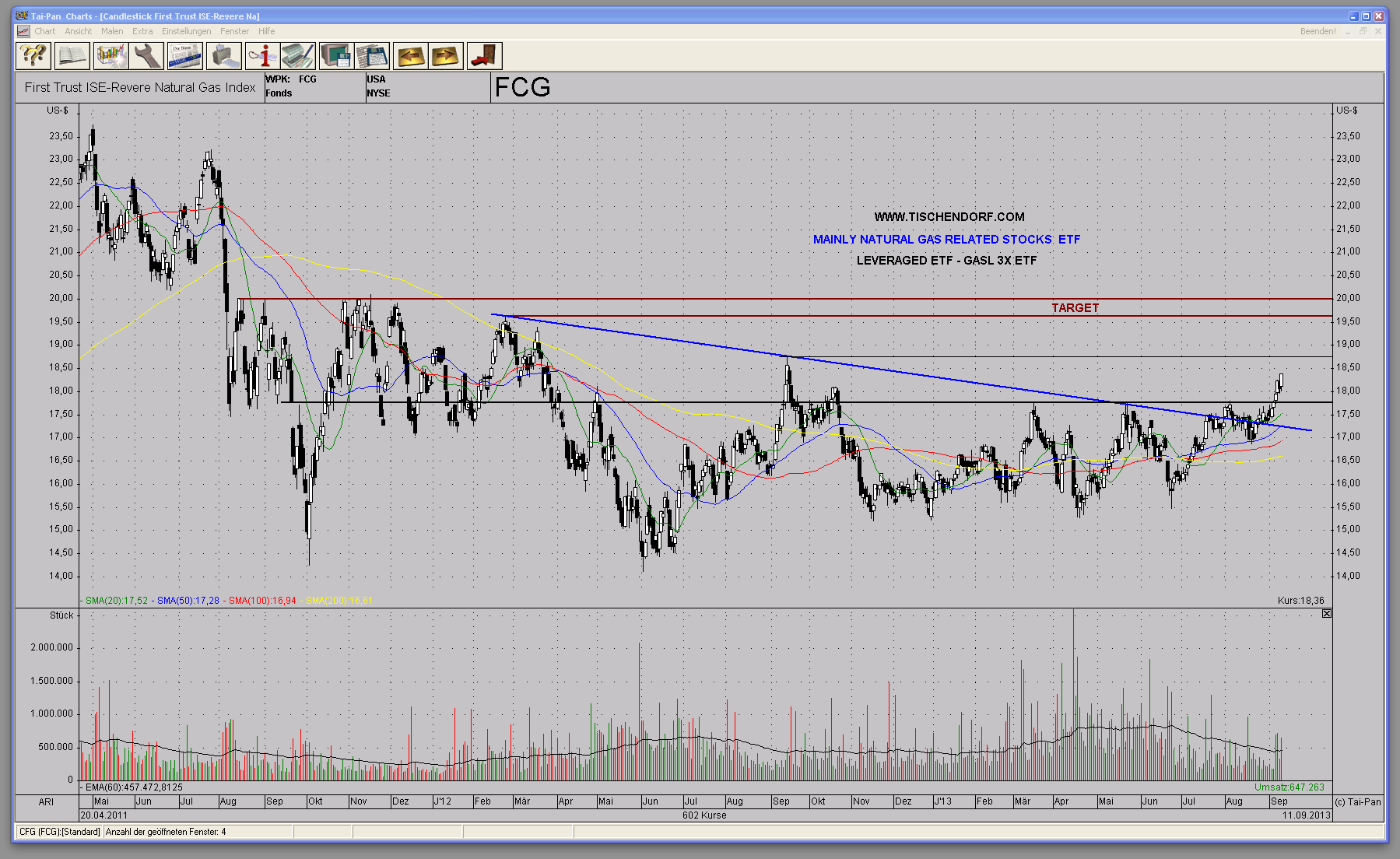The height and width of the screenshot is (859, 1400).
Task: Go to previous chart with left arrow
Action: click(410, 56)
